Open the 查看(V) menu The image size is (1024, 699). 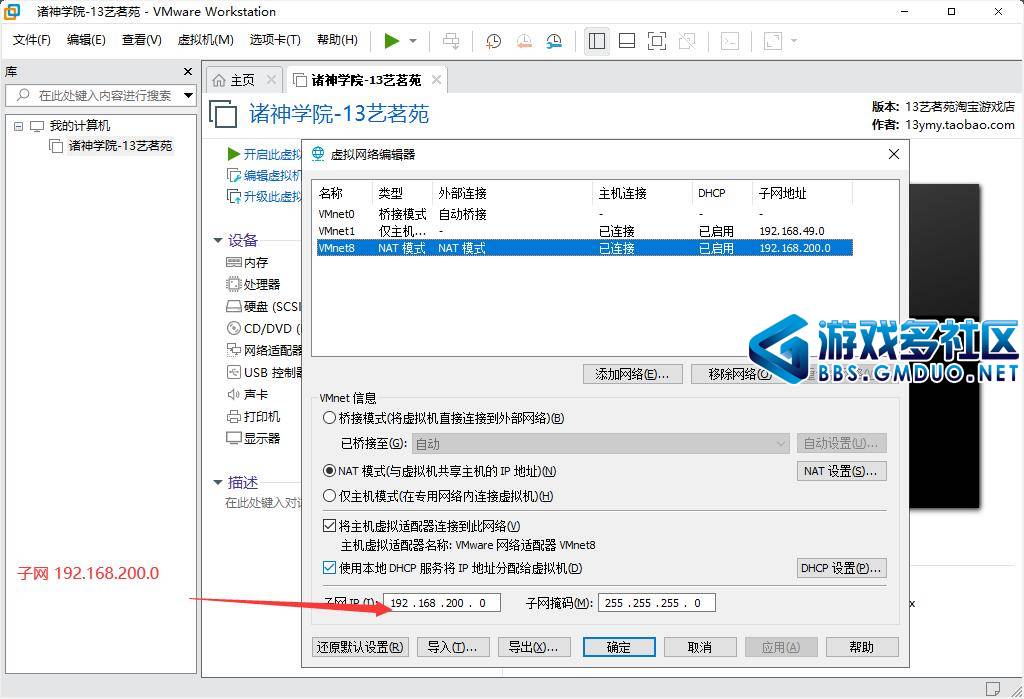[142, 40]
